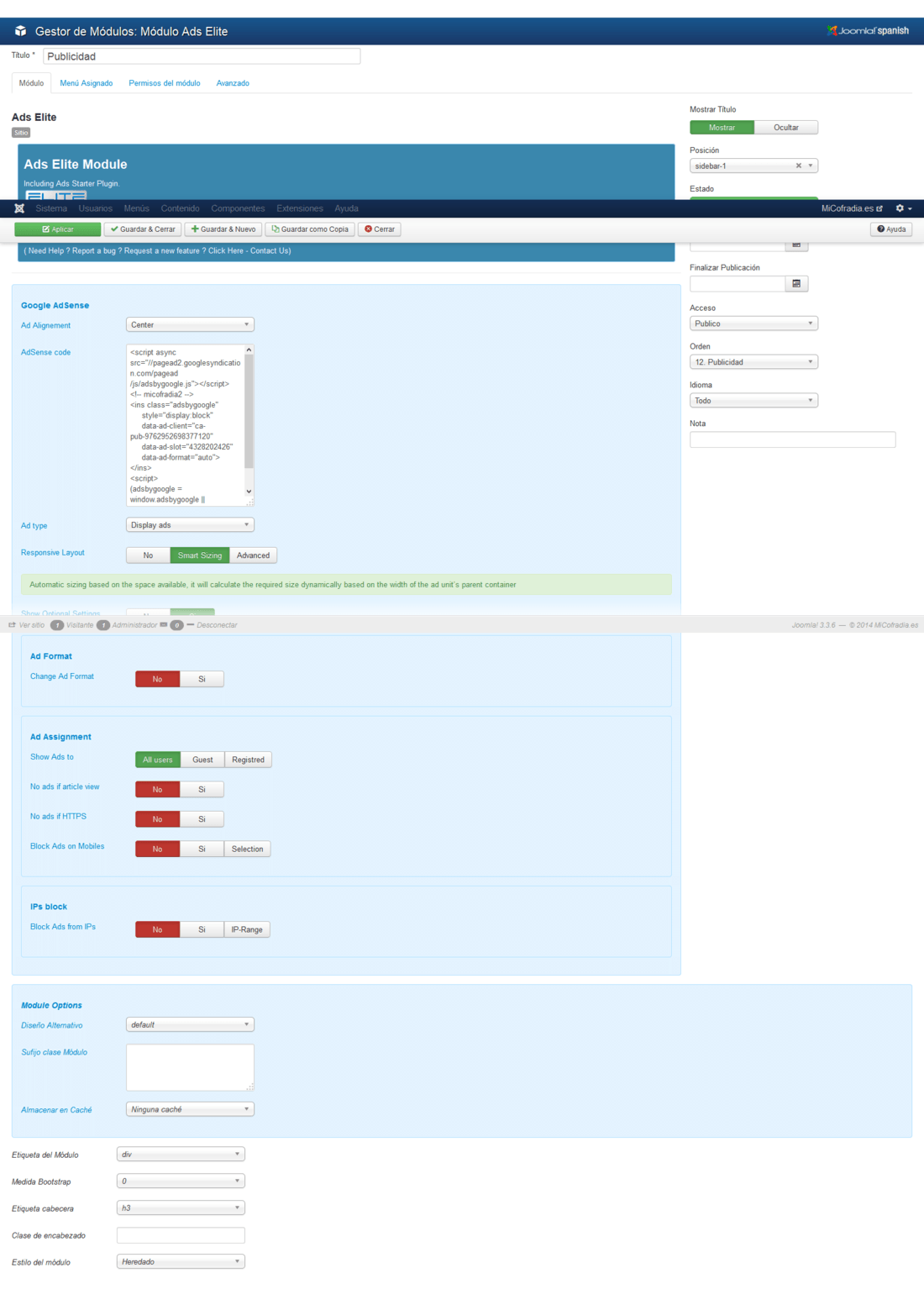Set Change Ad Format to No
924x1310 pixels.
[157, 679]
